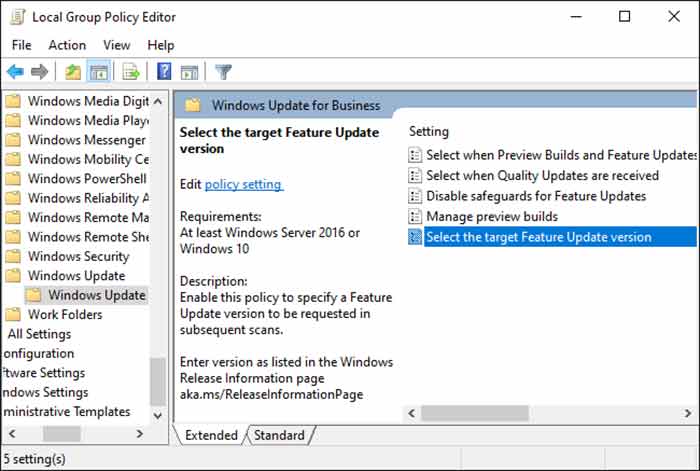Click the tree pane scroll down arrow
The height and width of the screenshot is (471, 700).
click(x=157, y=415)
